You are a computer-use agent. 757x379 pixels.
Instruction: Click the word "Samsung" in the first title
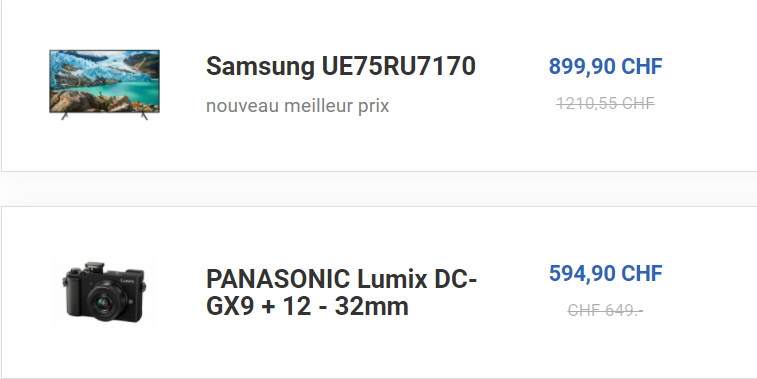(x=260, y=67)
